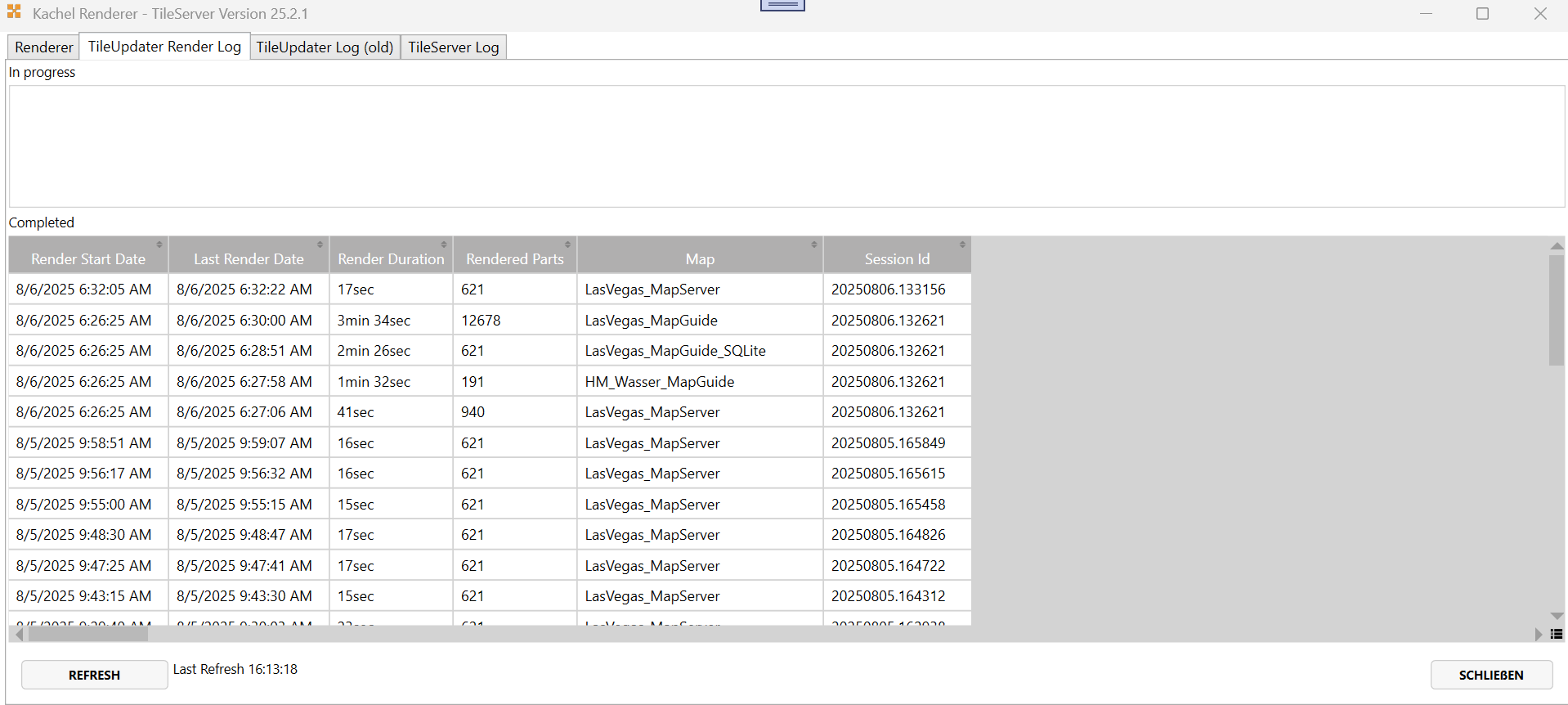Click last render date 8/6/2025 6:27:58 AM
Screen dimensions: 1568x705
point(249,382)
